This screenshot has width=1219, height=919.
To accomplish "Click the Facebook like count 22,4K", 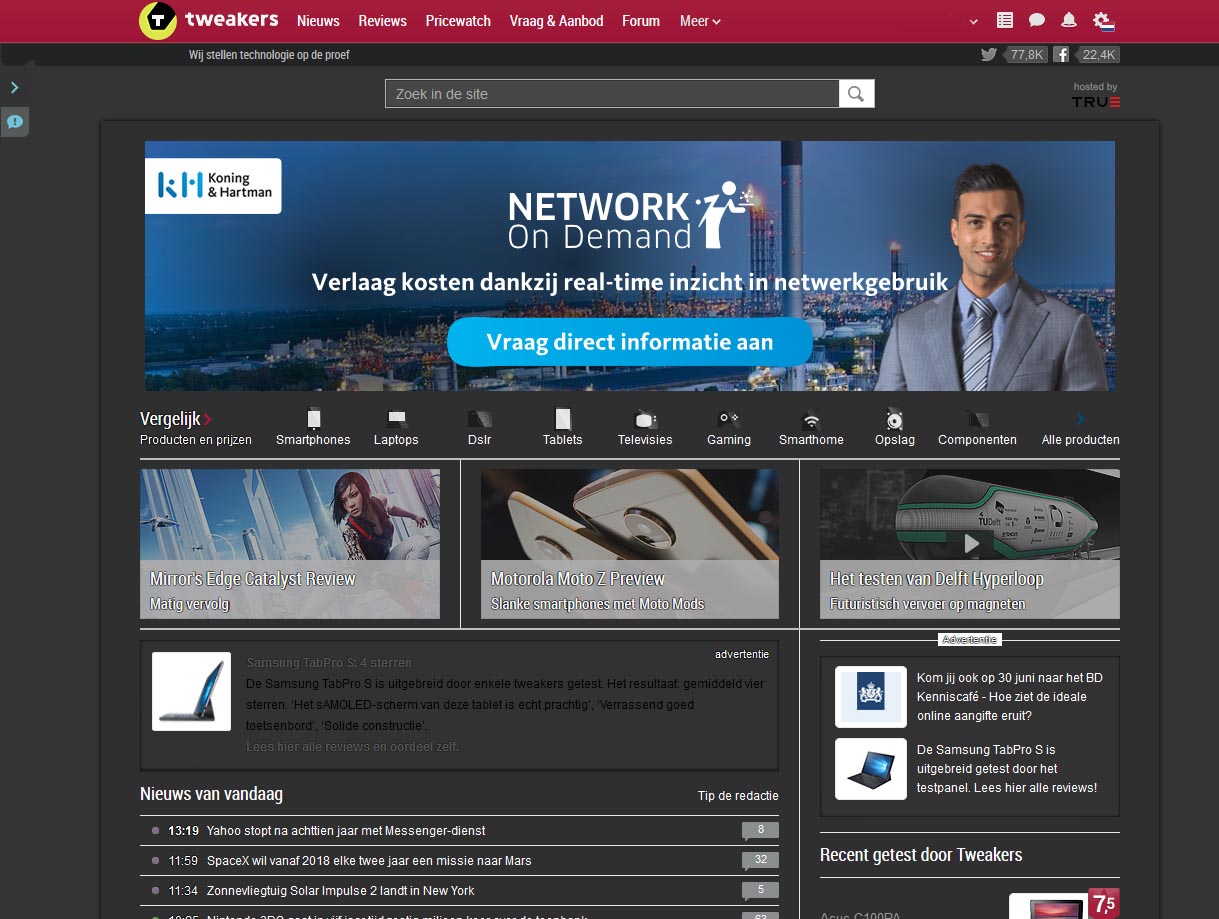I will 1098,55.
